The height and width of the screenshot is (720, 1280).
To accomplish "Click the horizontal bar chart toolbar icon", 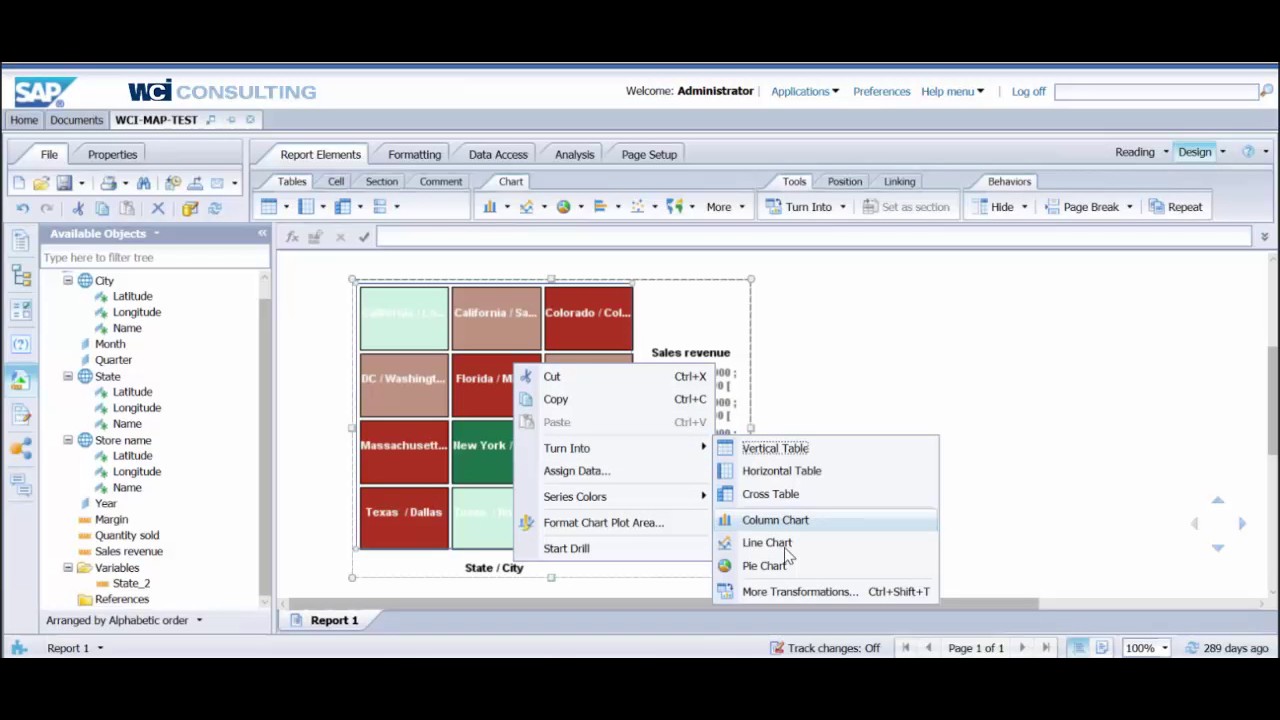I will [600, 207].
